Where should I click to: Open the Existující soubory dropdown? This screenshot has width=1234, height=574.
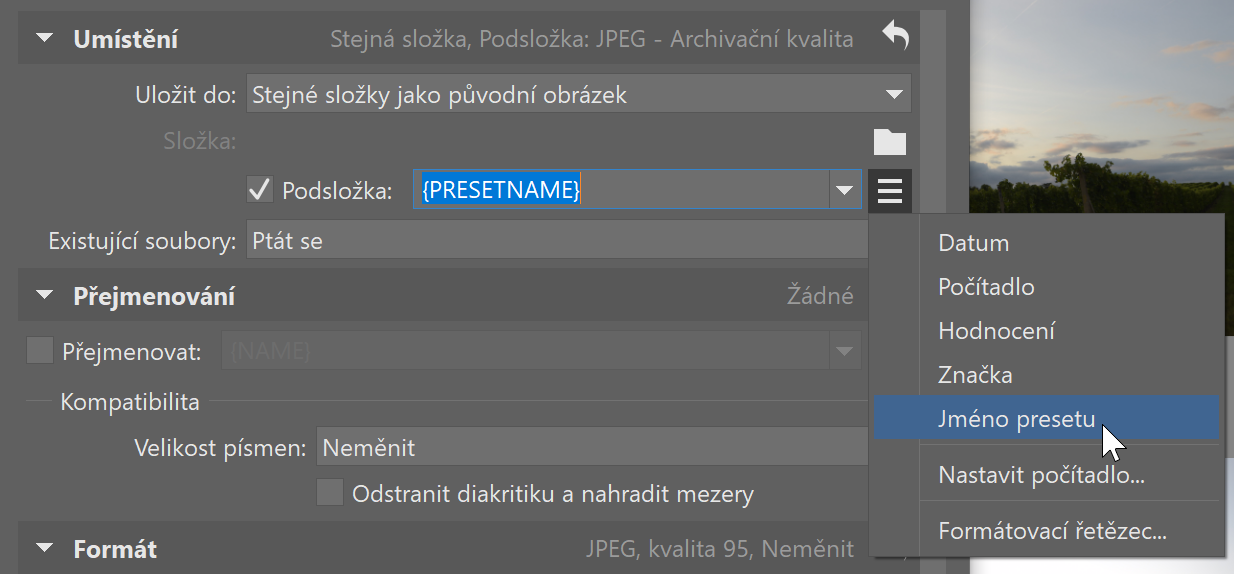tap(557, 241)
